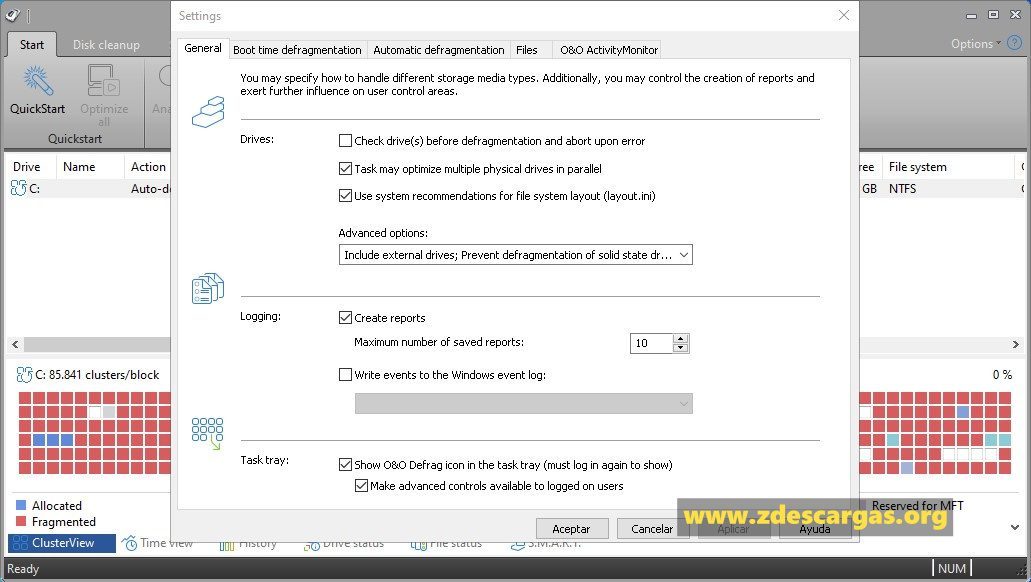Click the C: drive icon in drive list
Screen dimensions: 1031x582
click(18, 188)
